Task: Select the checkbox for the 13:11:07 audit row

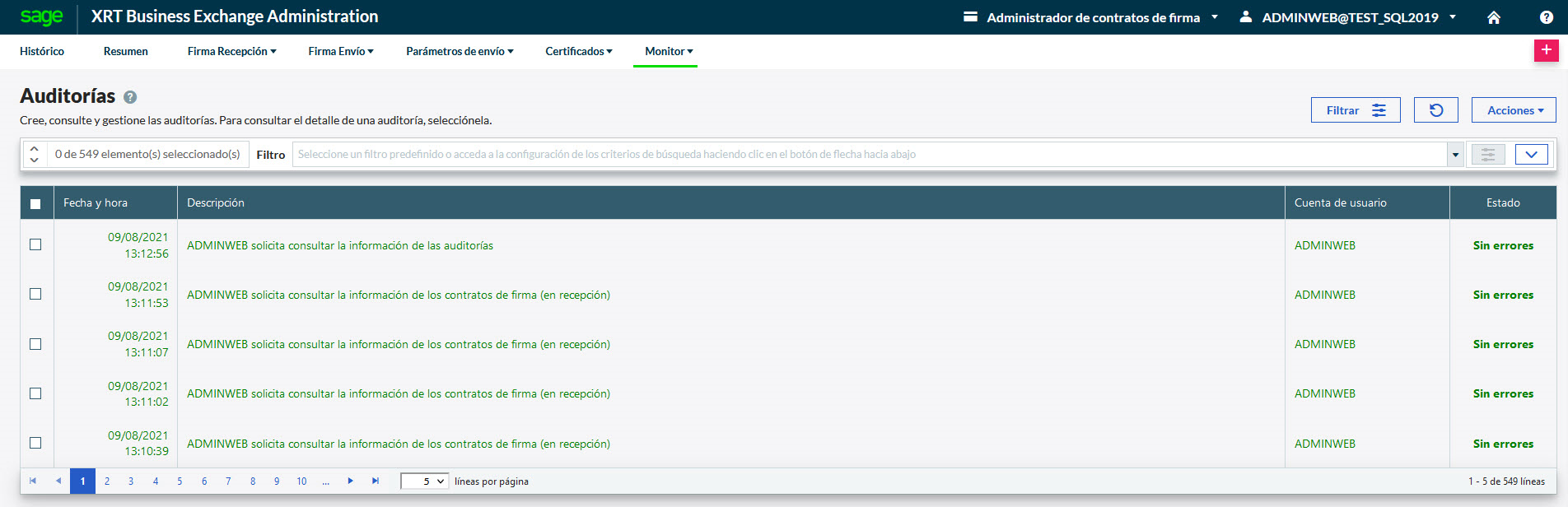Action: (x=35, y=344)
